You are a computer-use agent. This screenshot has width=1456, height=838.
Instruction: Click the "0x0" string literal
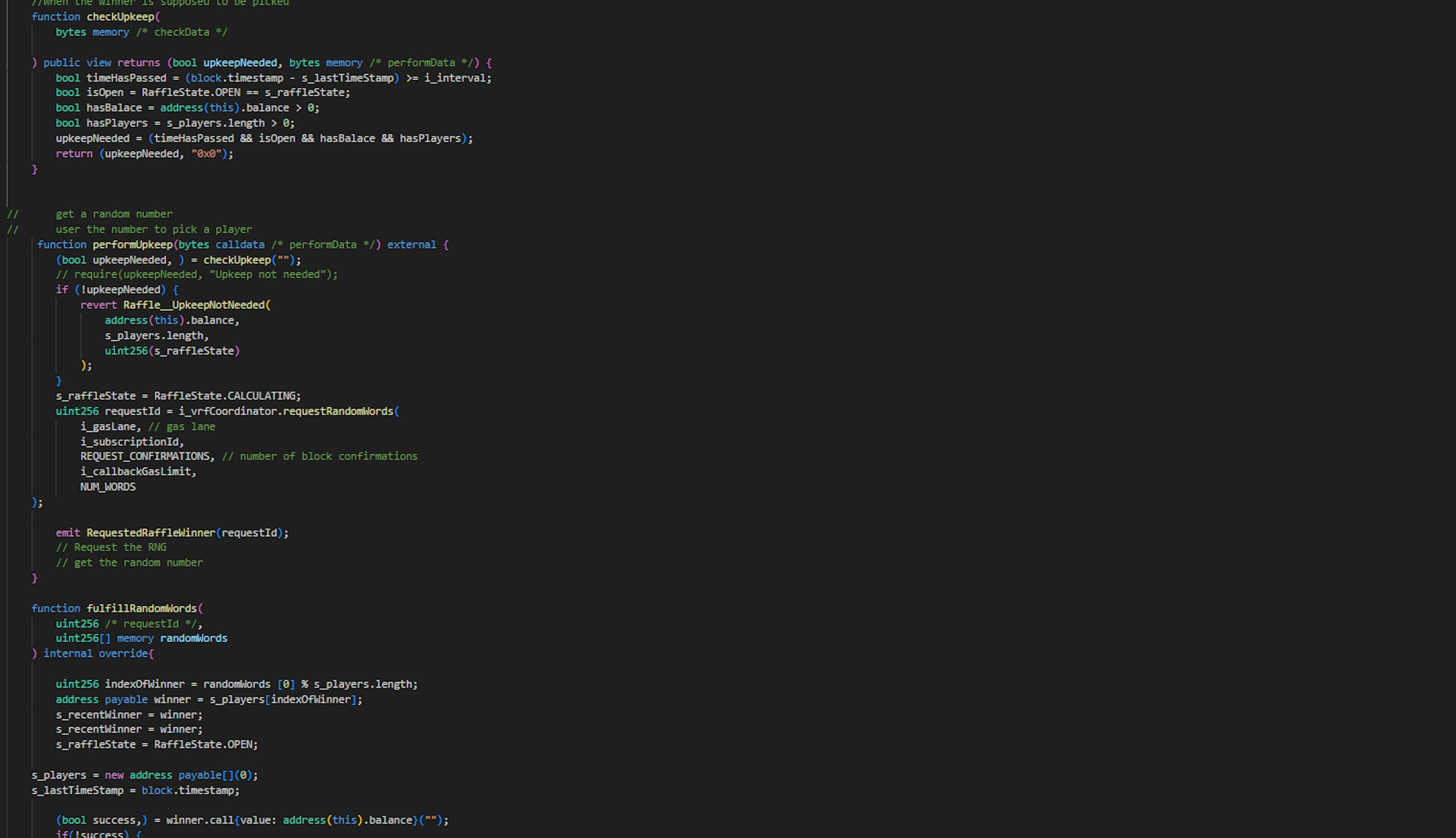tap(206, 154)
